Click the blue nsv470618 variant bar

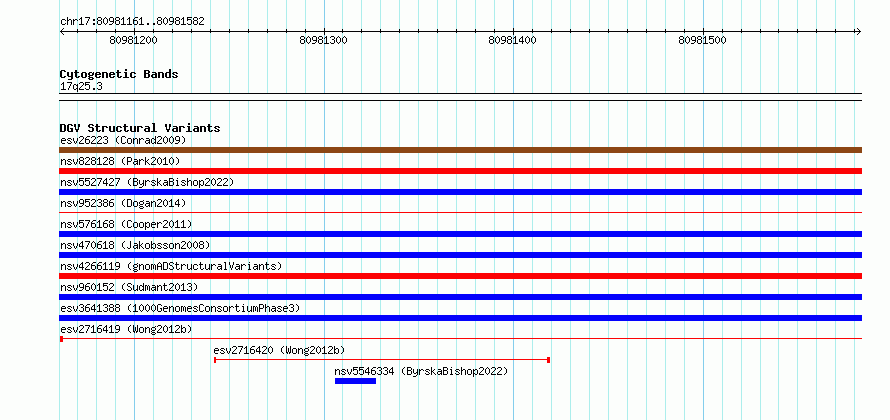pyautogui.click(x=460, y=255)
